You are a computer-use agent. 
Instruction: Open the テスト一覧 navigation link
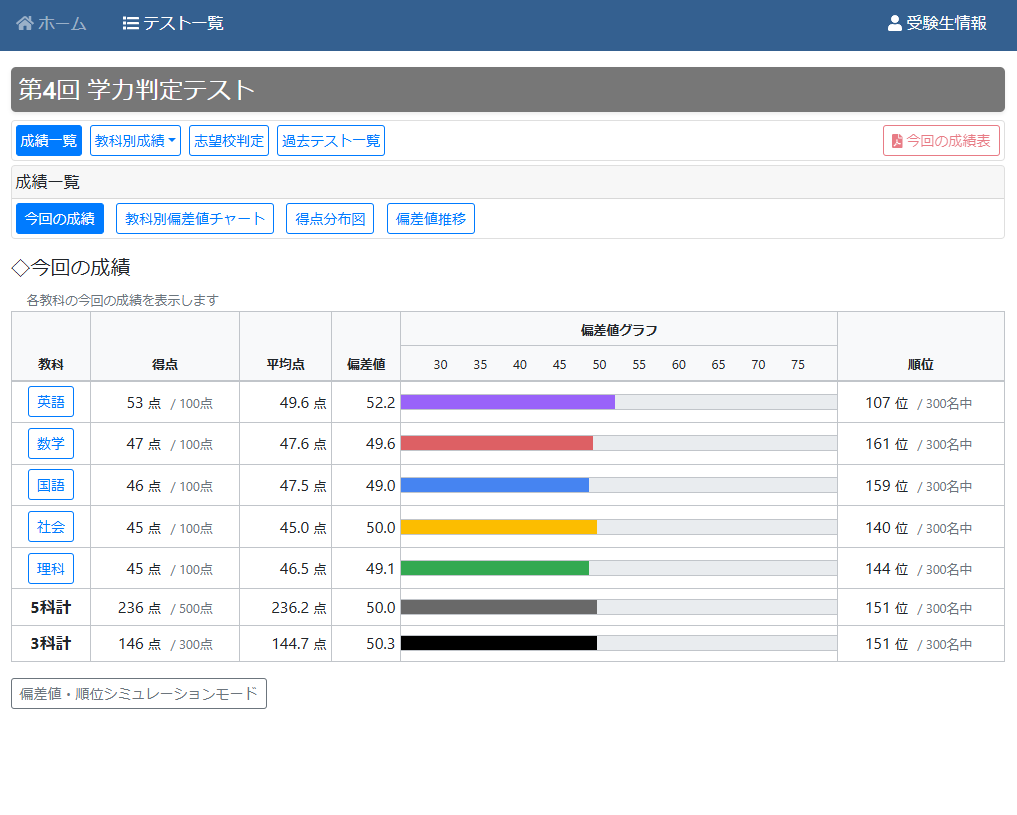173,23
